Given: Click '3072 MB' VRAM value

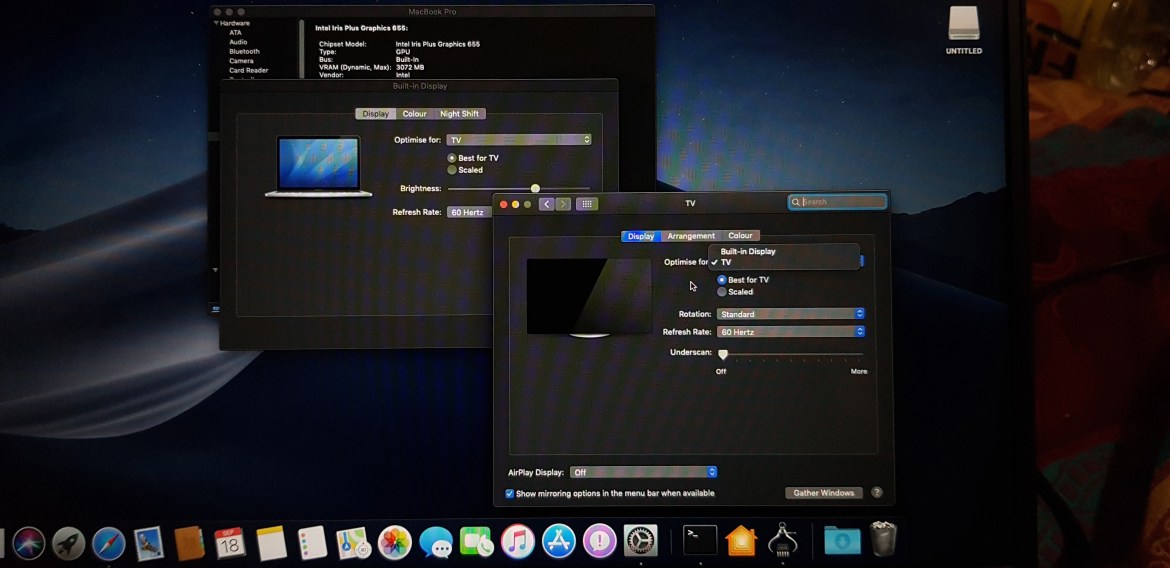Looking at the screenshot, I should tap(410, 67).
